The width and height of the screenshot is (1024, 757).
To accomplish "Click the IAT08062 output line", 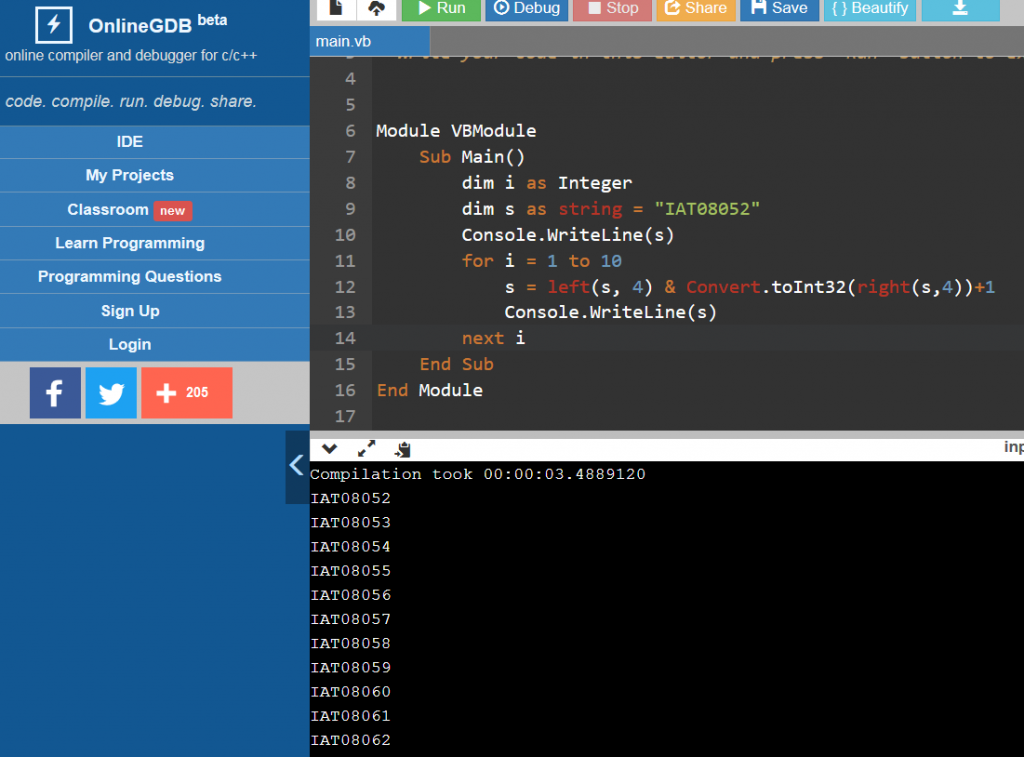I will click(351, 740).
